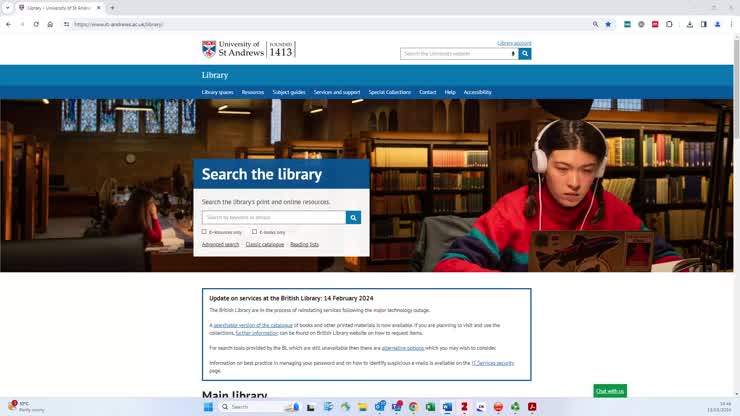
Task: Open Excel from the taskbar
Action: [430, 407]
